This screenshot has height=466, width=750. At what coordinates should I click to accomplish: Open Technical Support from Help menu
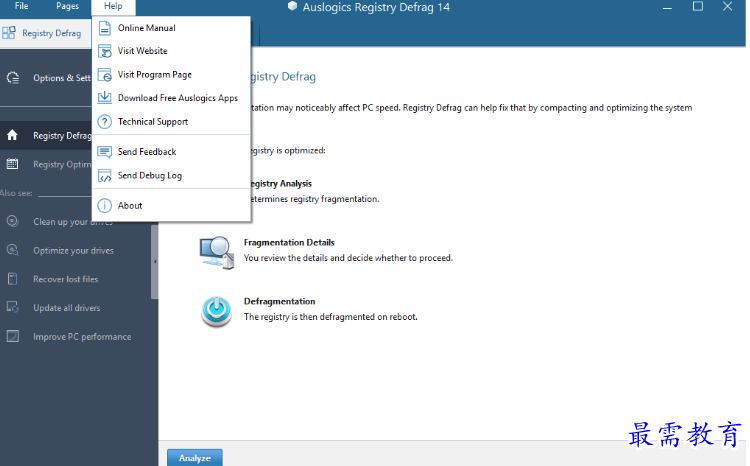point(171,122)
